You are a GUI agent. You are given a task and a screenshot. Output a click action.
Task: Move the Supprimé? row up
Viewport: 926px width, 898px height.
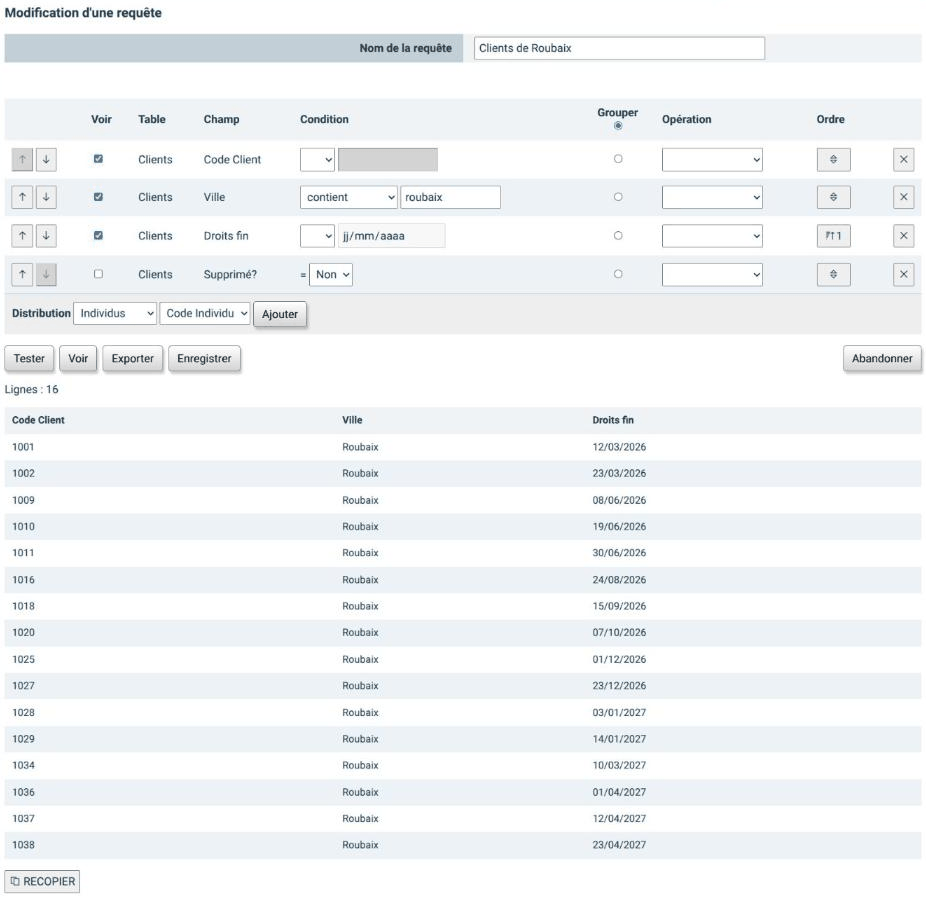click(x=22, y=274)
